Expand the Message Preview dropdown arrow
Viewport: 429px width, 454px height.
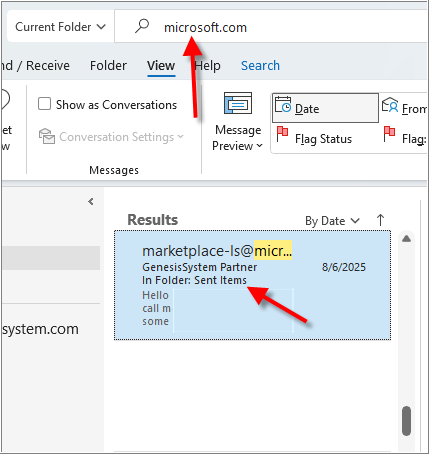pos(259,146)
